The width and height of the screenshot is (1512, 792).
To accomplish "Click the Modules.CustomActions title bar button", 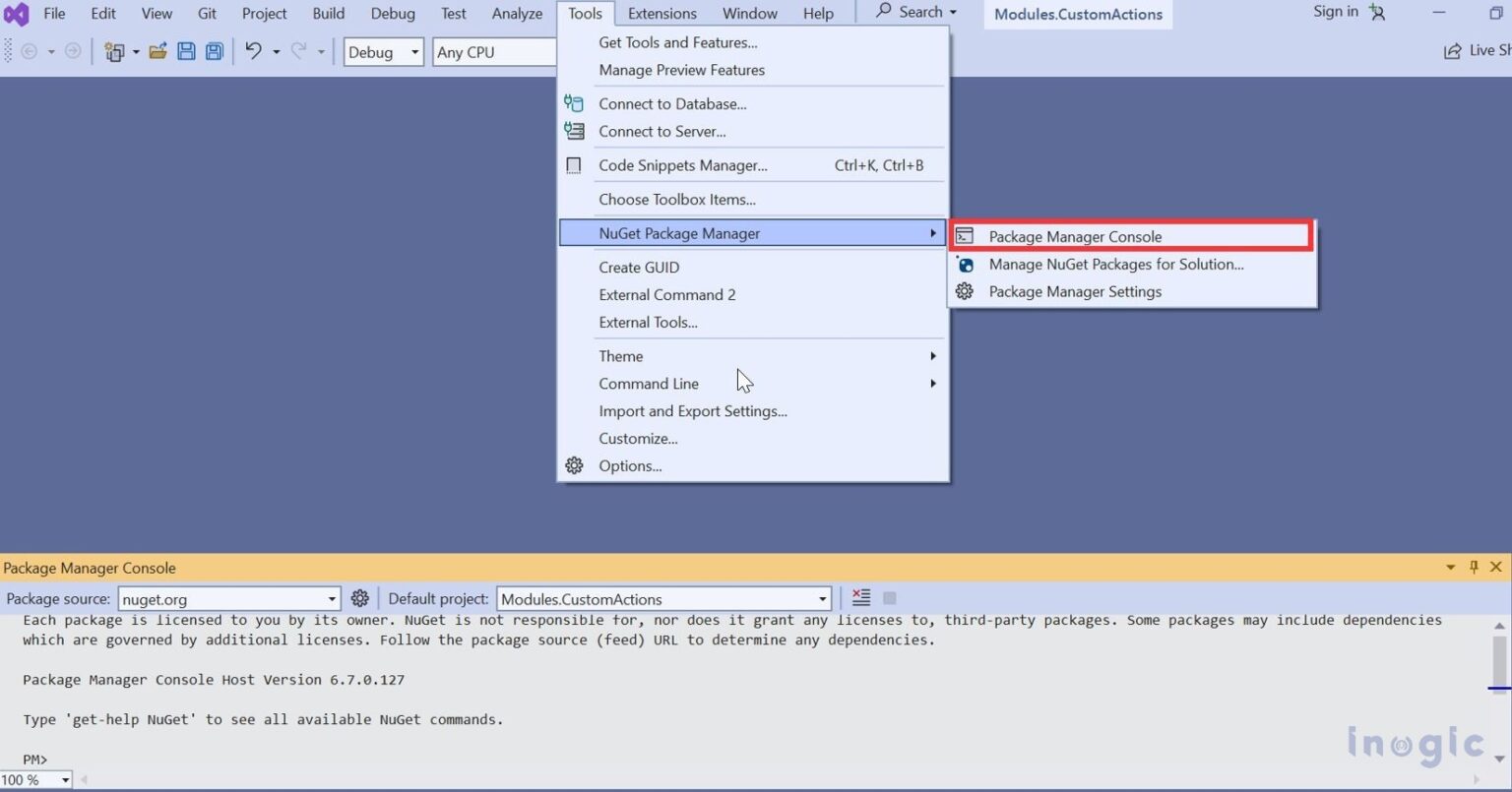I will point(1076,14).
